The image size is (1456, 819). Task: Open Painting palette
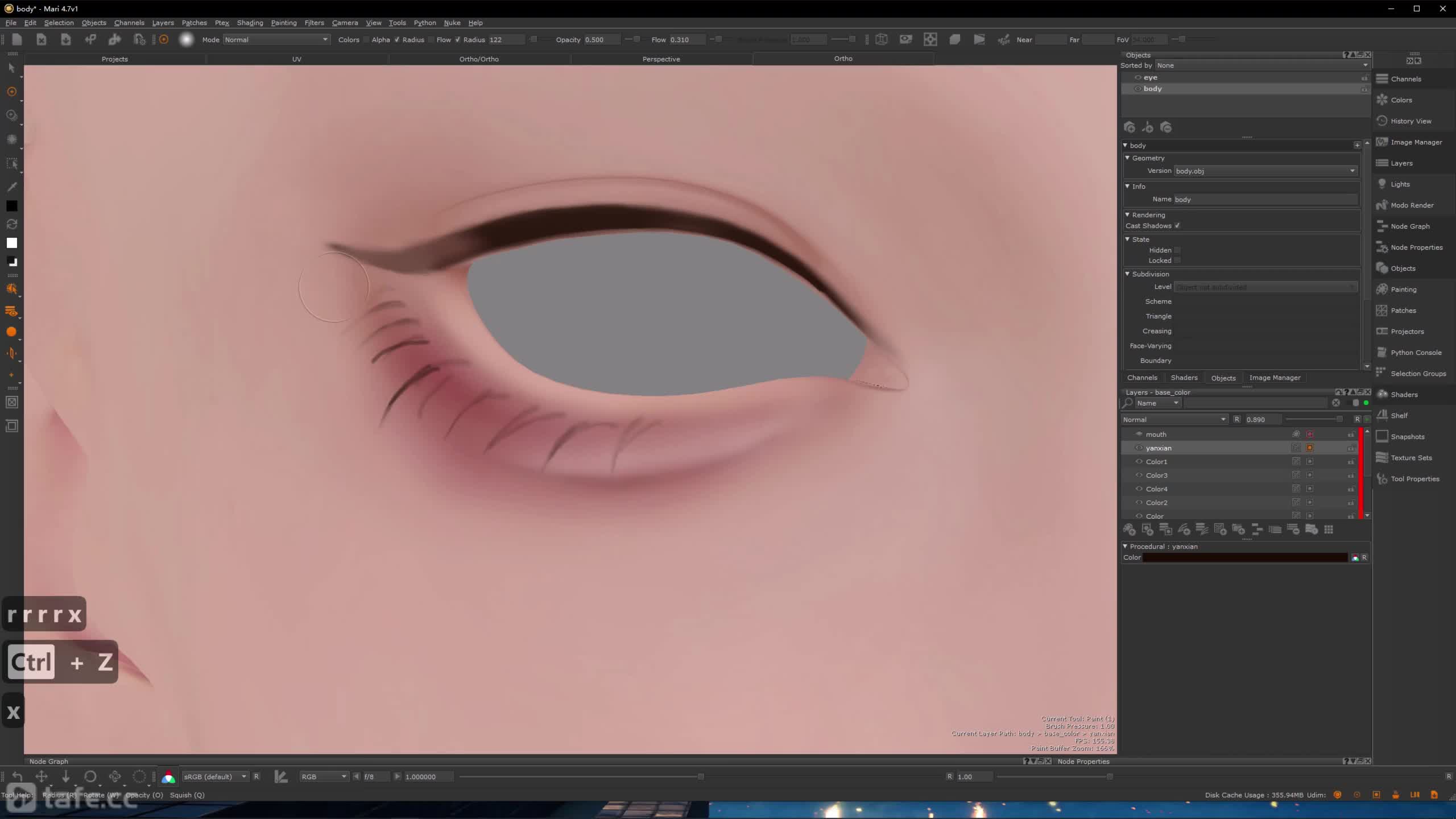1403,289
